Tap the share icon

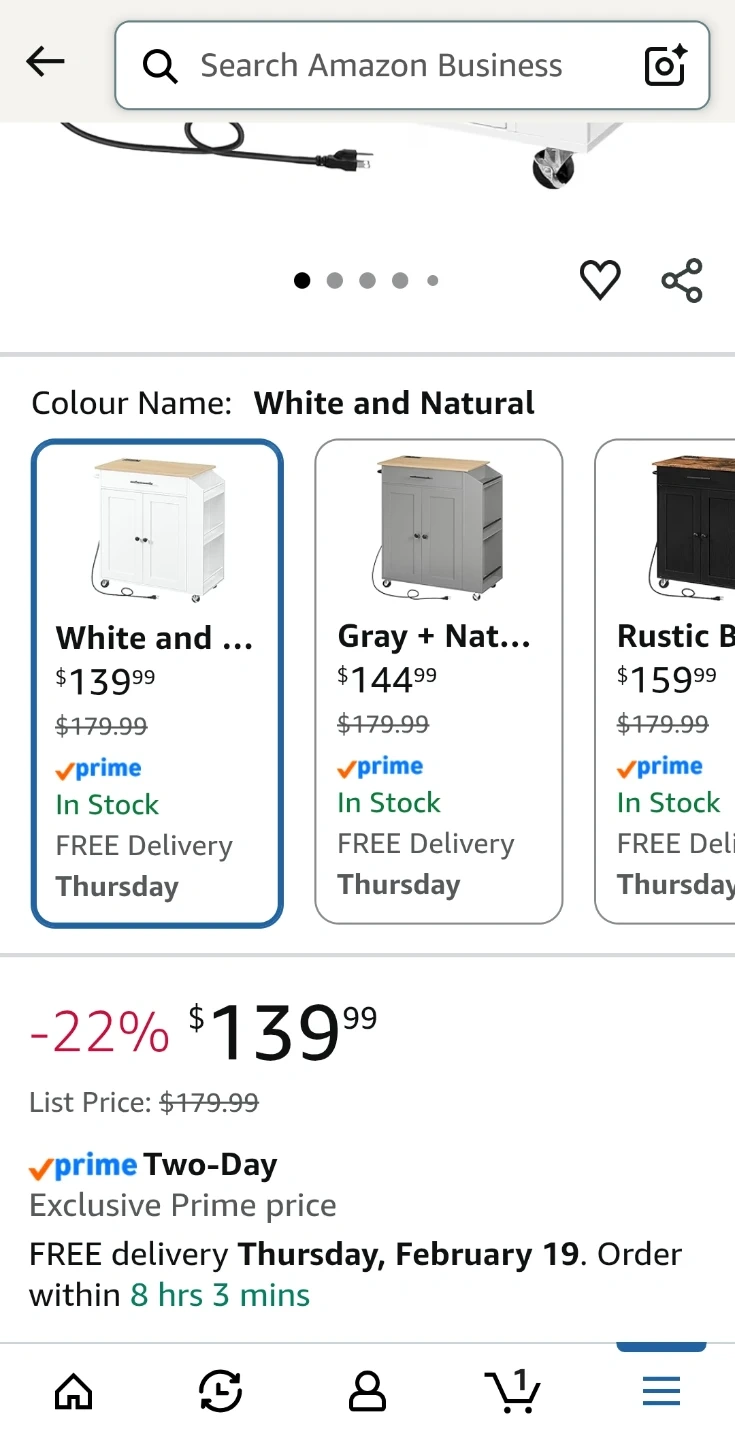click(682, 280)
